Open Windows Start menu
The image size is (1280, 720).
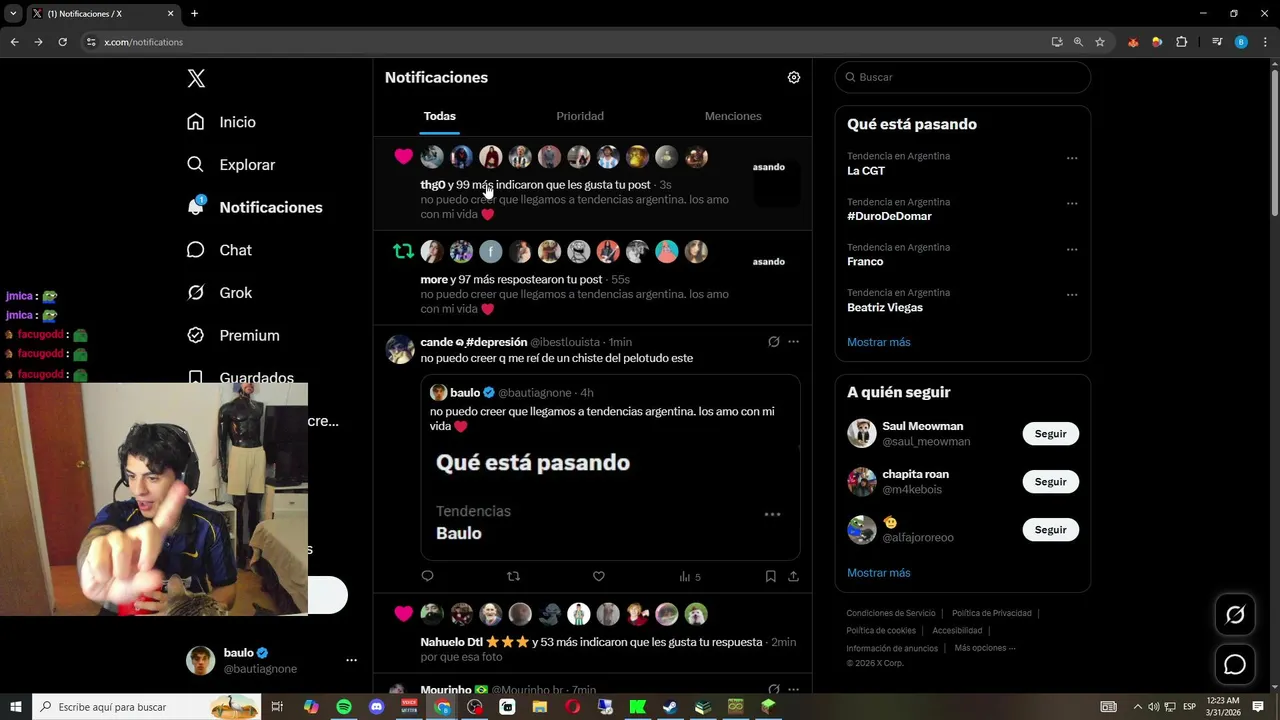[x=16, y=707]
